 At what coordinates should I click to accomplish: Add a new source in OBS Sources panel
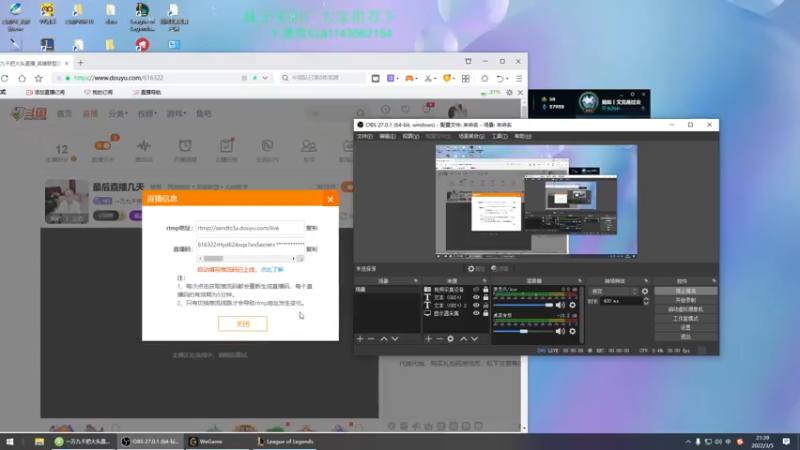point(429,339)
